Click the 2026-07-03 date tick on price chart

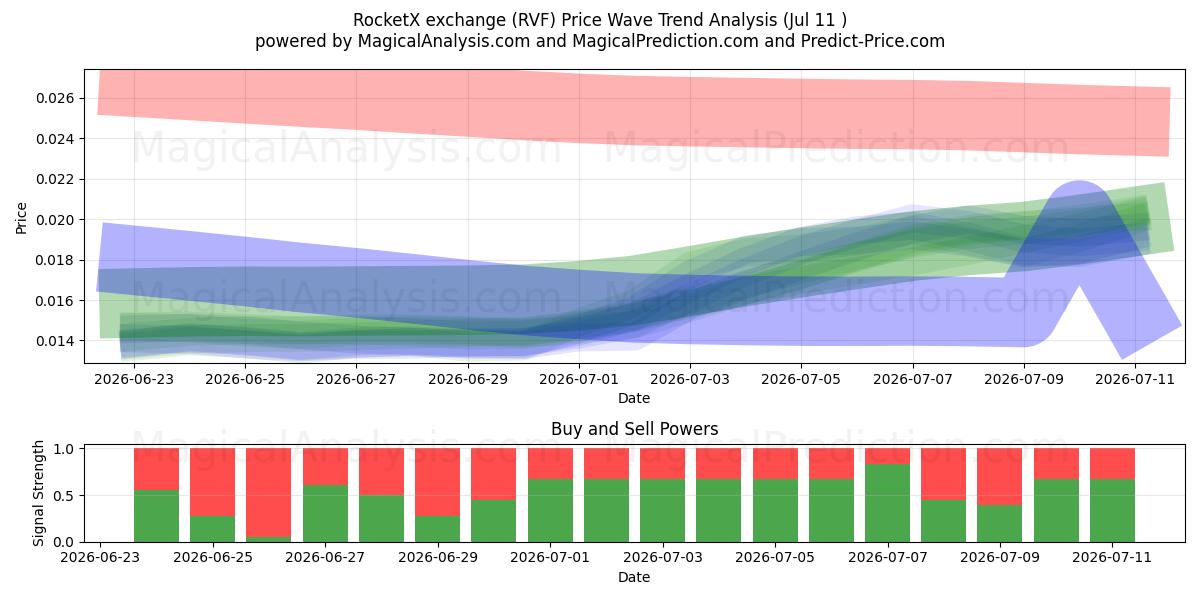(x=690, y=379)
